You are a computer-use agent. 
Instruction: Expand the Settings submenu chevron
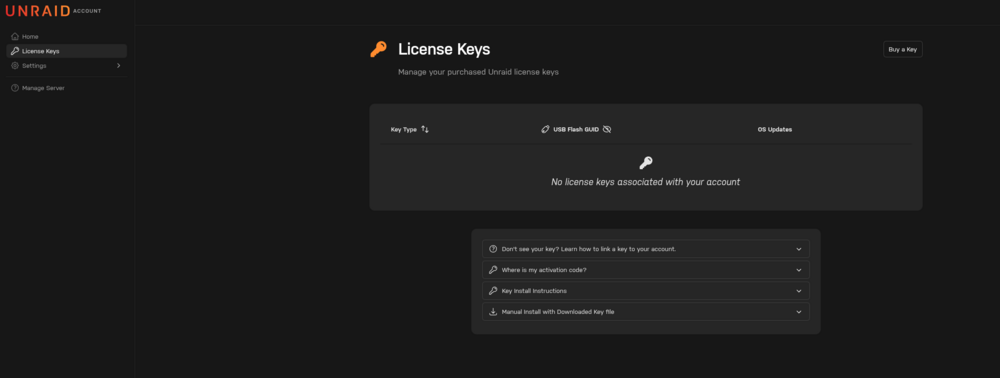119,66
